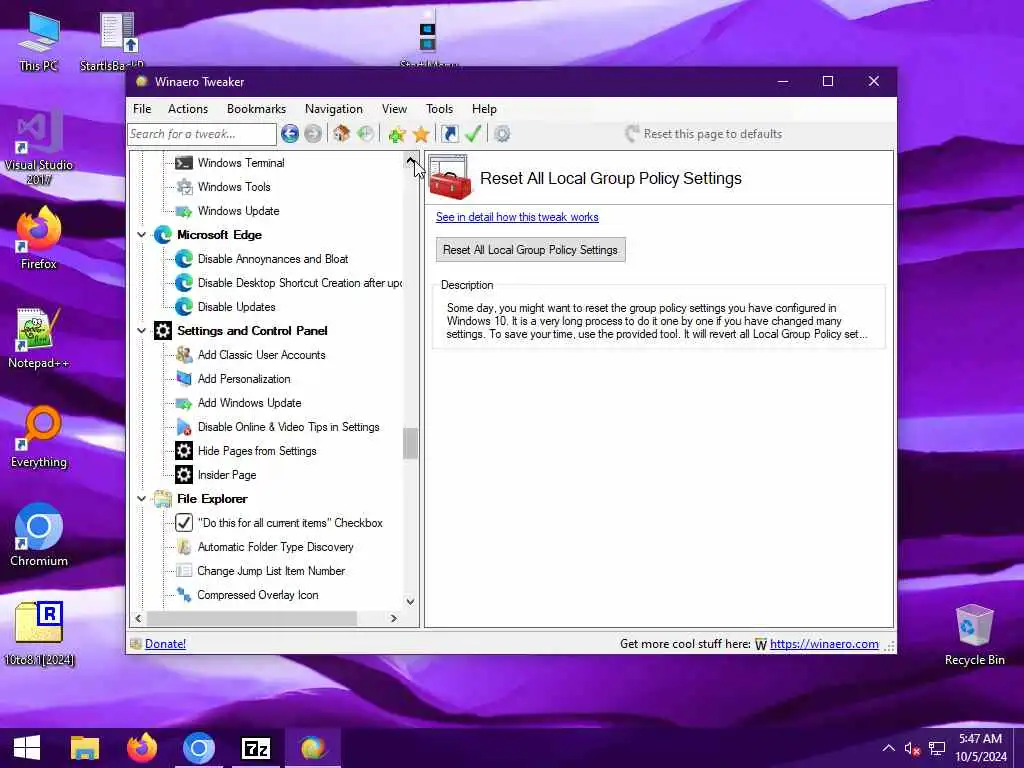
Task: Click the Microsoft Edge category icon
Action: [163, 235]
